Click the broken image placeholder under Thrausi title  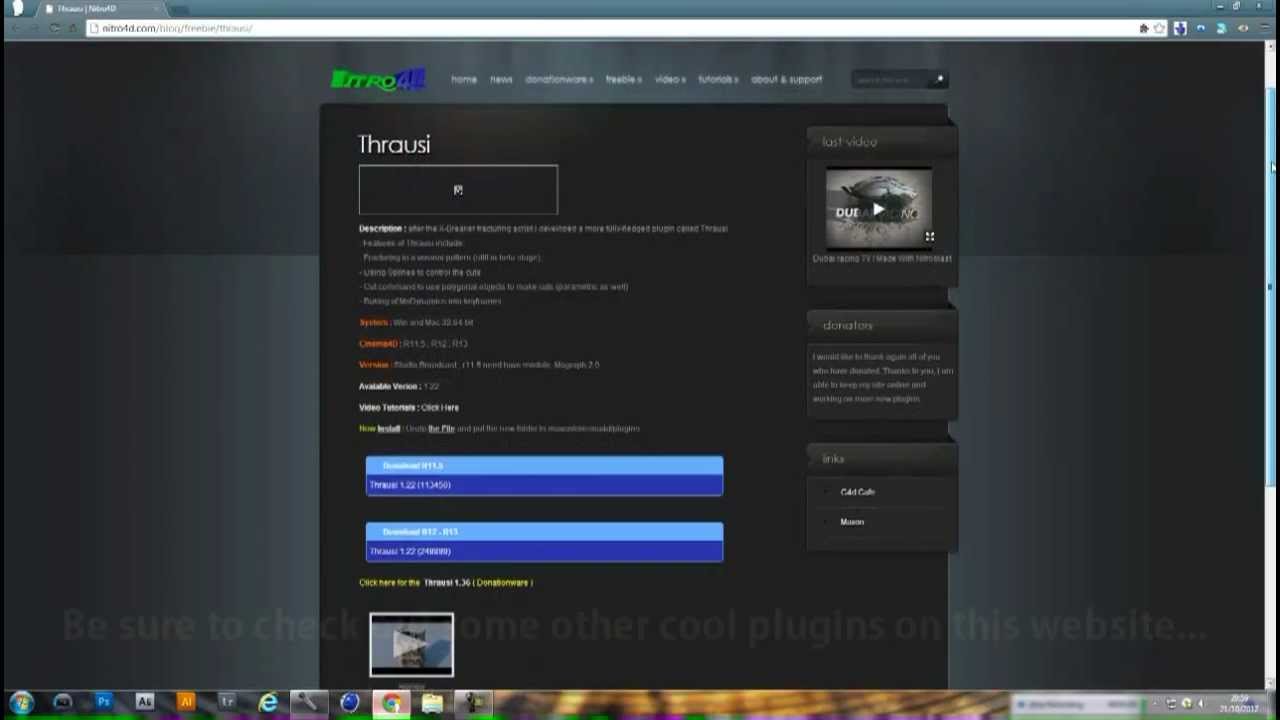click(x=458, y=190)
